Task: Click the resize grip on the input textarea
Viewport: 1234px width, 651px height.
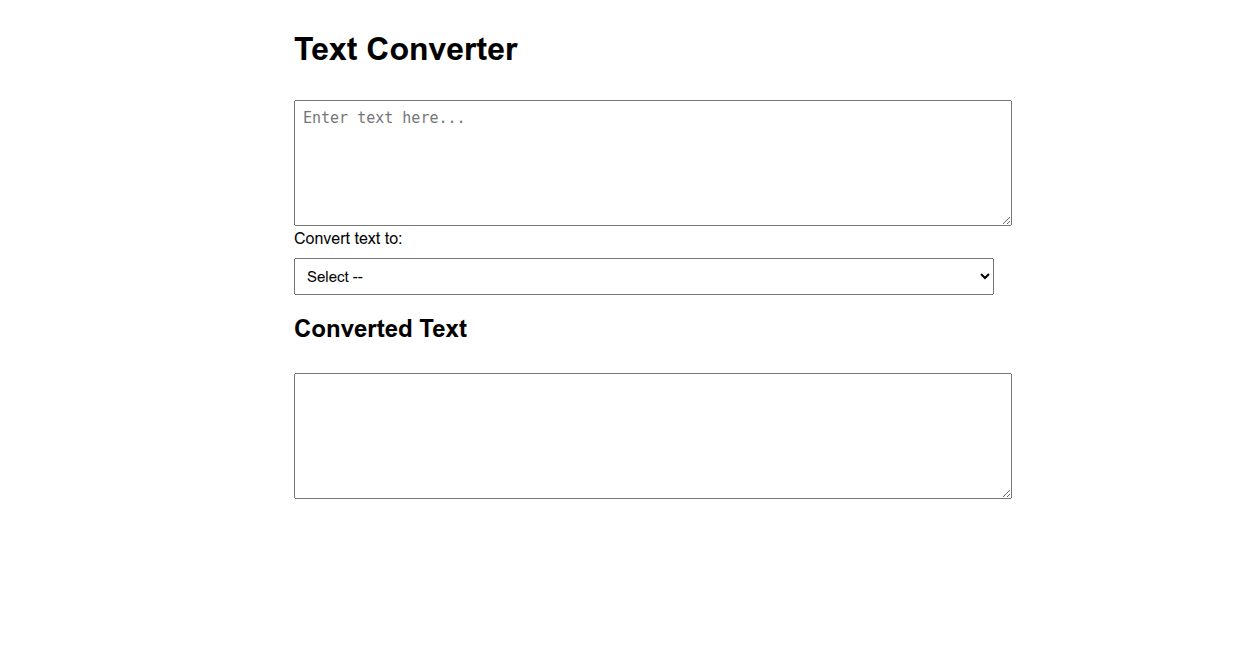Action: coord(1007,221)
